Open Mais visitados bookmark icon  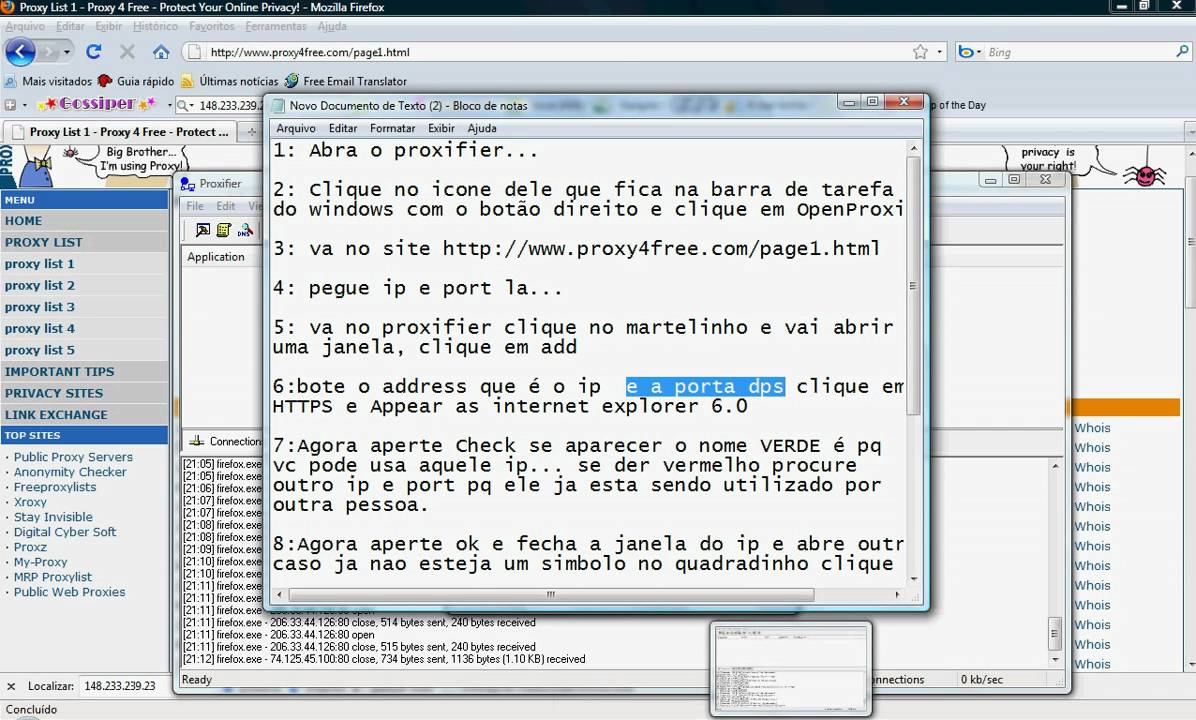pyautogui.click(x=11, y=81)
